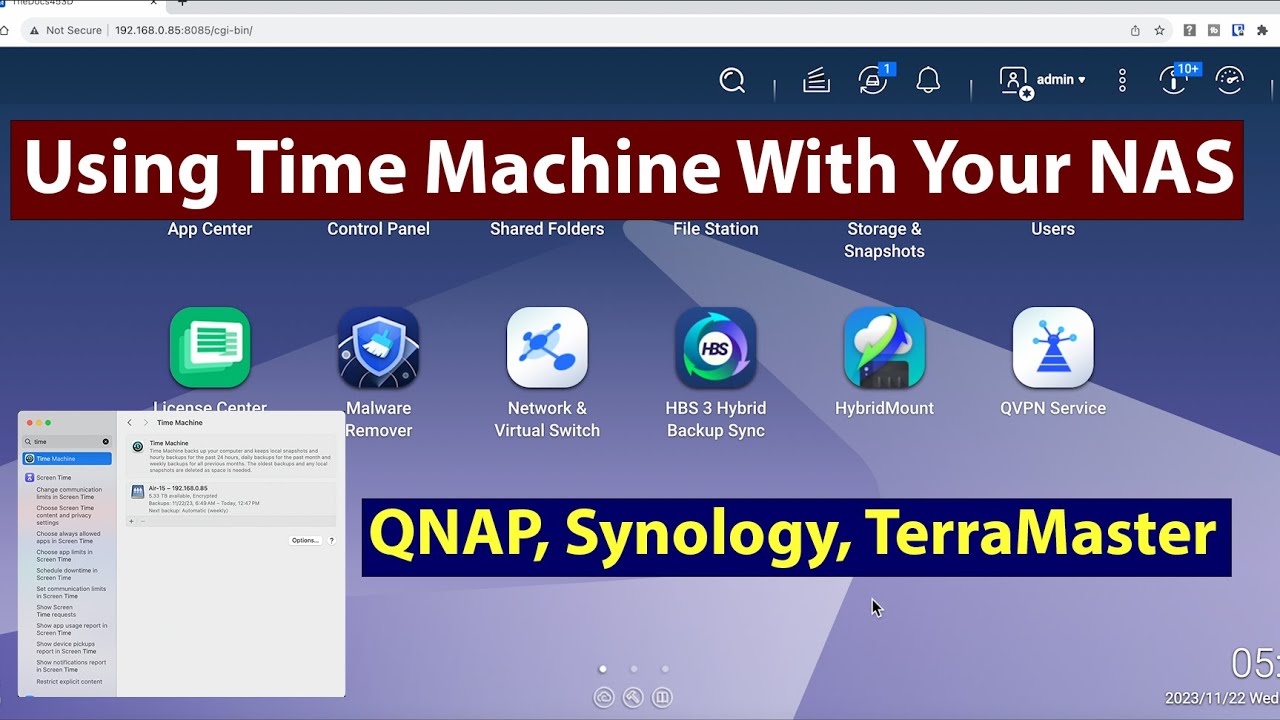Select Time Machine in settings sidebar
1280x720 pixels.
(x=67, y=459)
